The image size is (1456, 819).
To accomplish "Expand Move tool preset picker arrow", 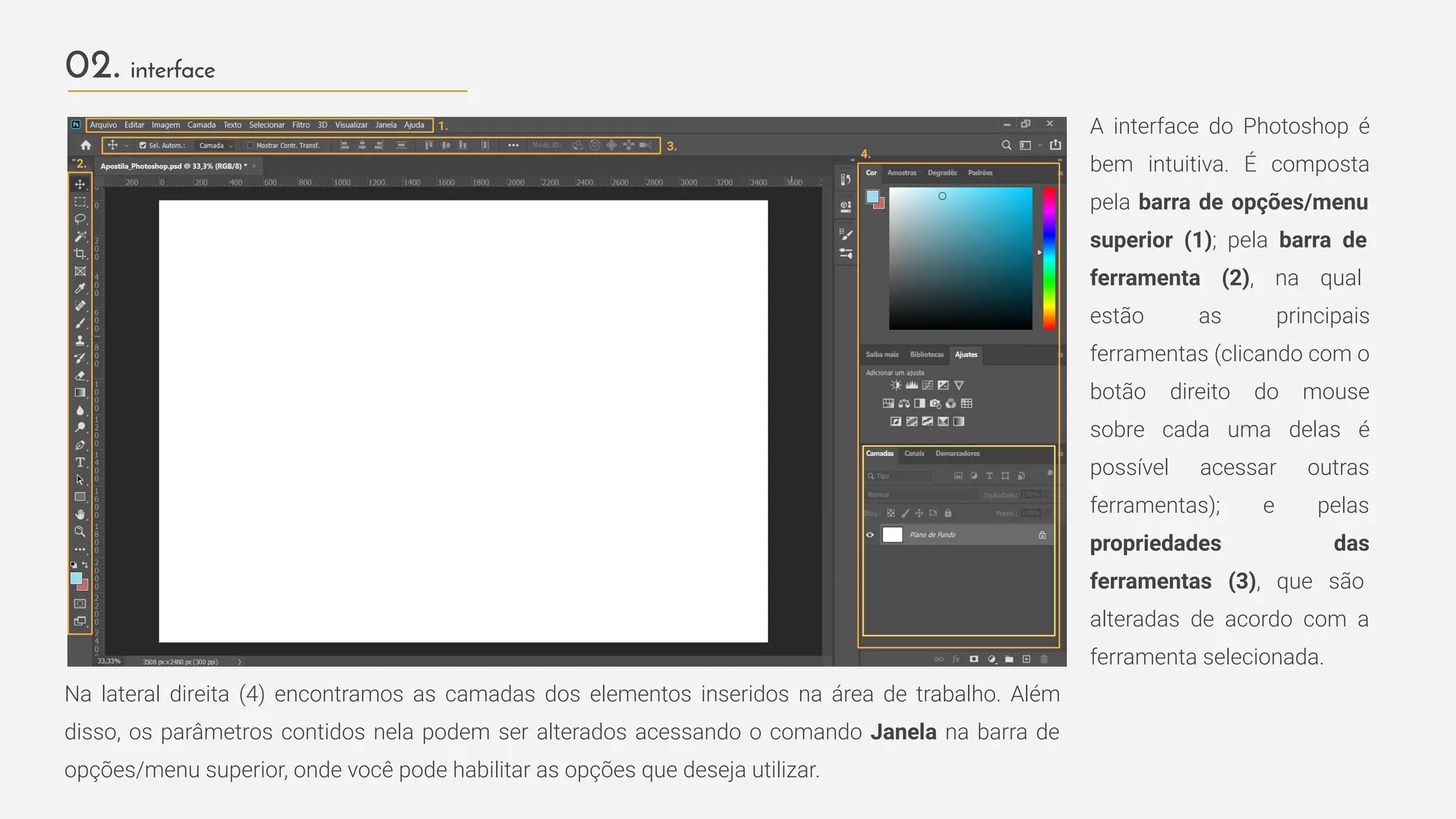I will point(127,145).
